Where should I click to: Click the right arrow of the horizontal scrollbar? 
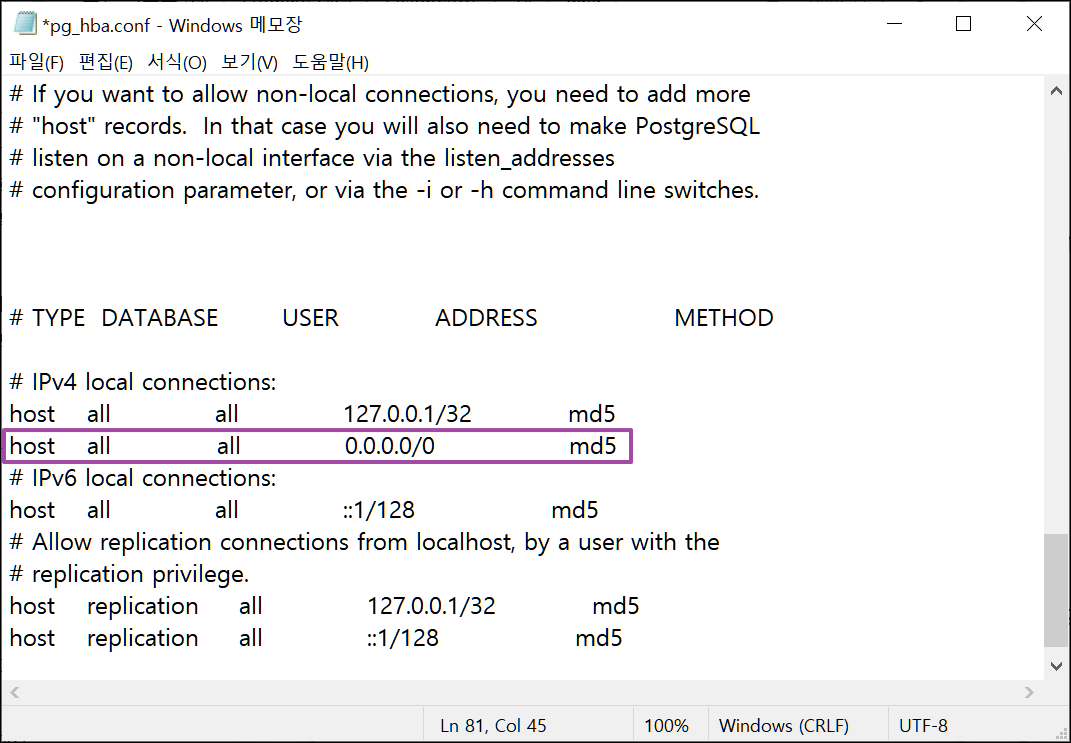pos(1031,691)
